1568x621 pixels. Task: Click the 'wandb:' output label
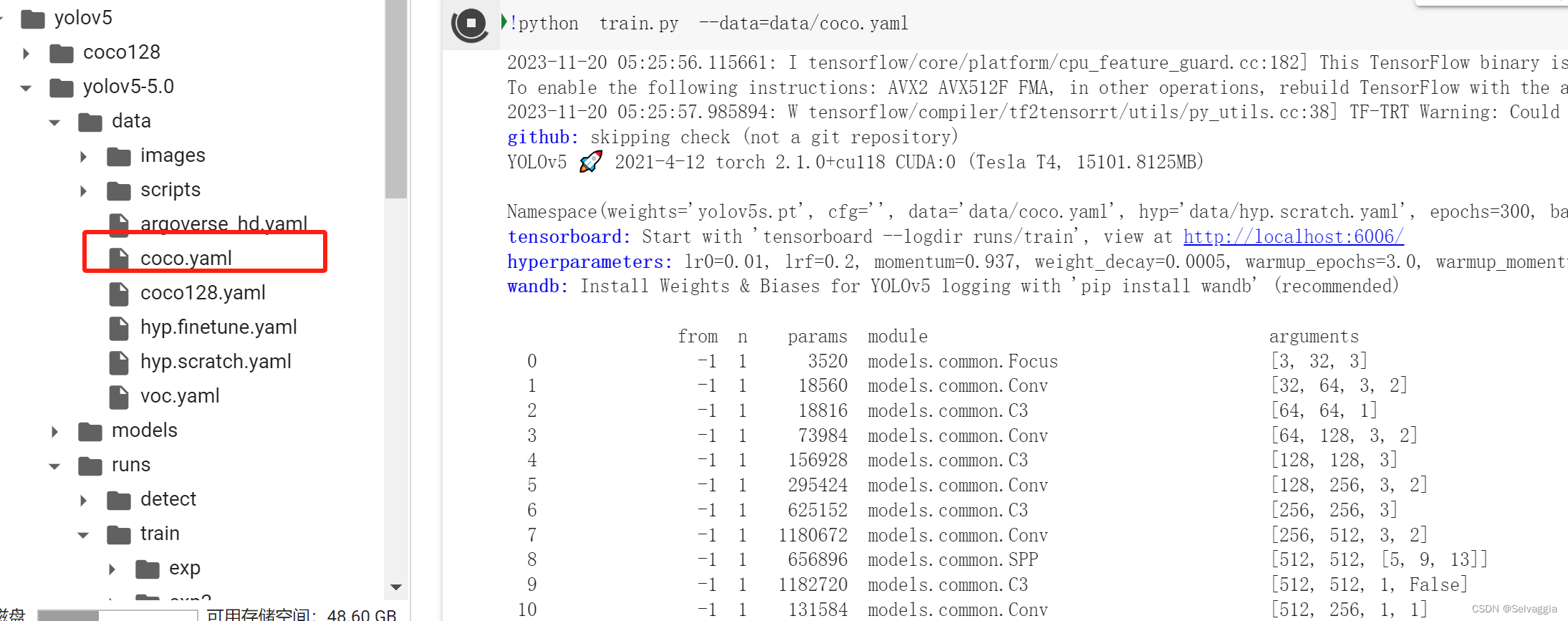[538, 286]
